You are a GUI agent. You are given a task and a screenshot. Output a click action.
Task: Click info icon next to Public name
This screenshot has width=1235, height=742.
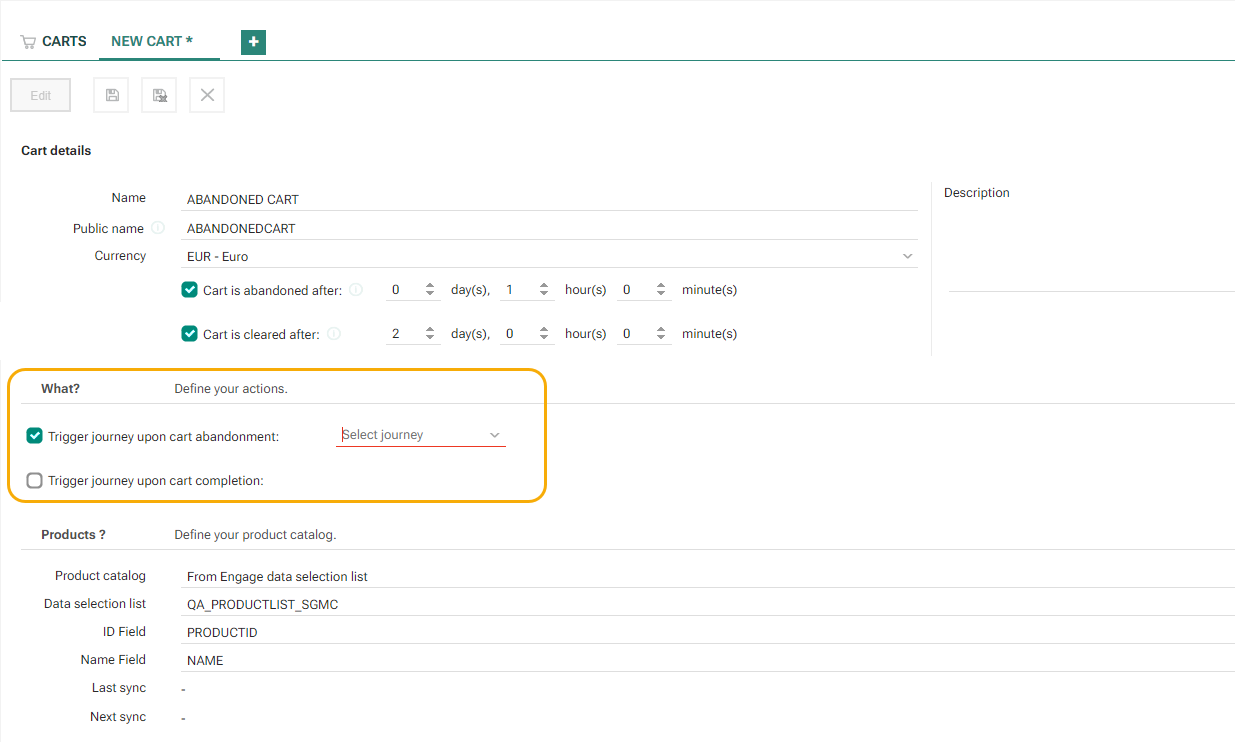click(x=158, y=228)
